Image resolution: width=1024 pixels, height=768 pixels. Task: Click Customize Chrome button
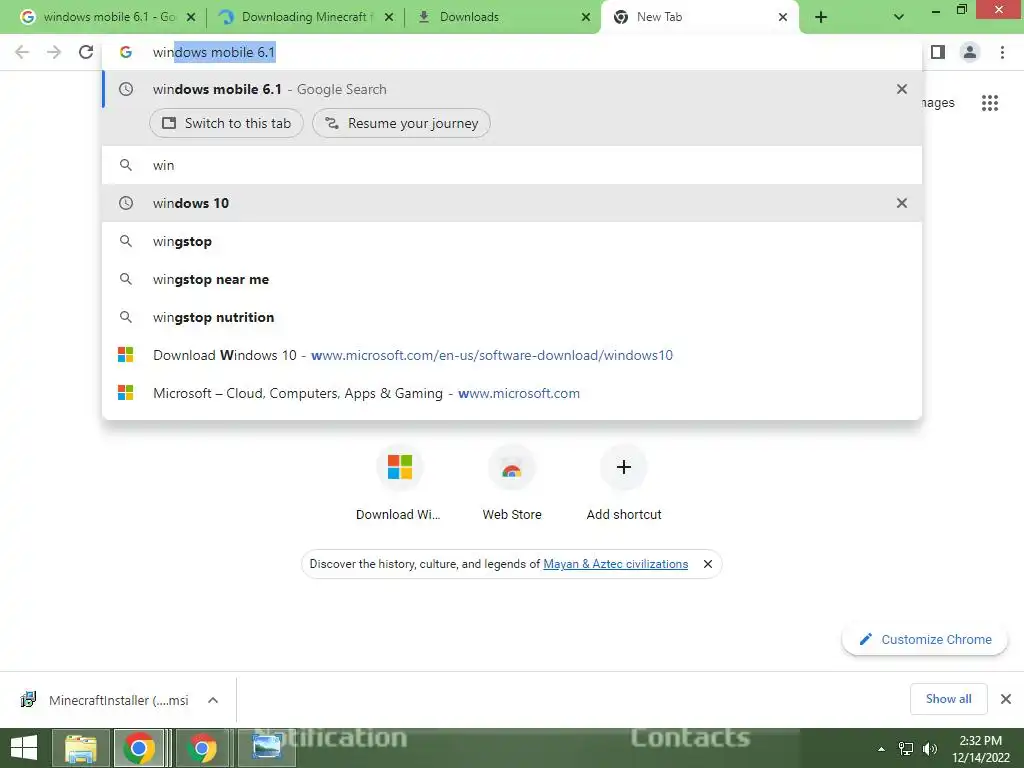(925, 639)
